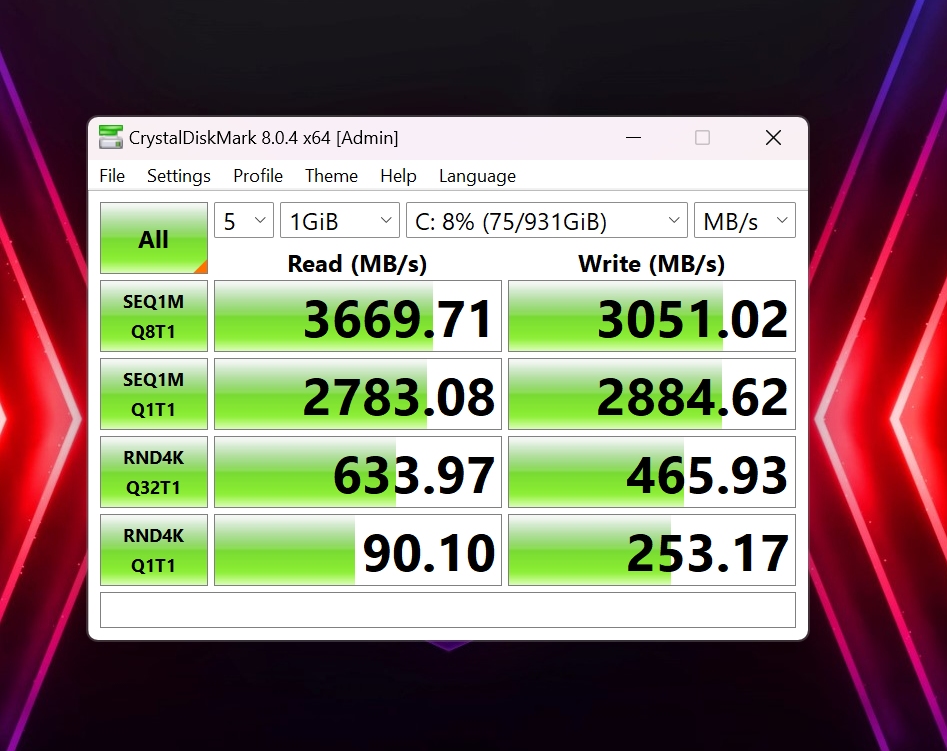Maximize the CrystalDiskMark window
Screen dimensions: 947x751
(702, 138)
